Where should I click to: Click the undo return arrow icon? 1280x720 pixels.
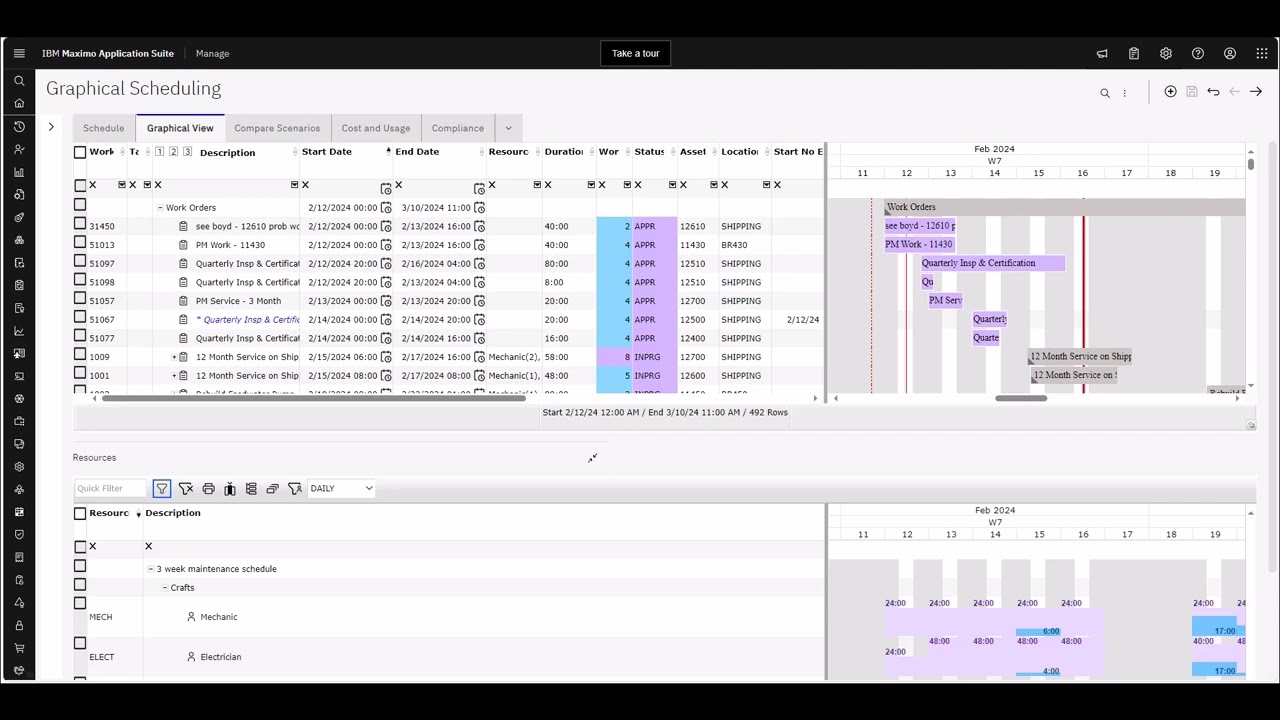point(1213,92)
